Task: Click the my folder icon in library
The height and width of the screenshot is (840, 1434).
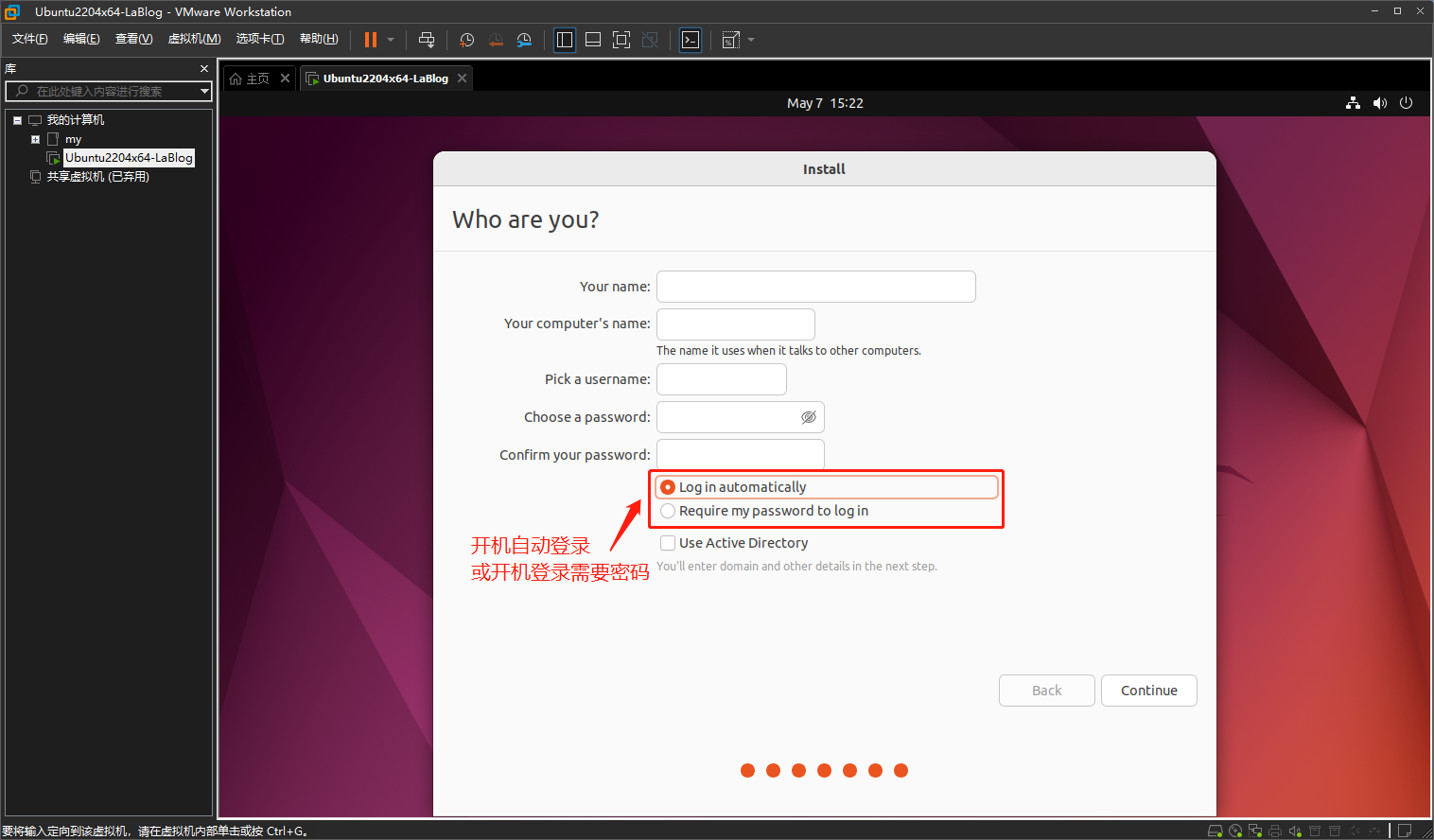Action: pos(53,139)
